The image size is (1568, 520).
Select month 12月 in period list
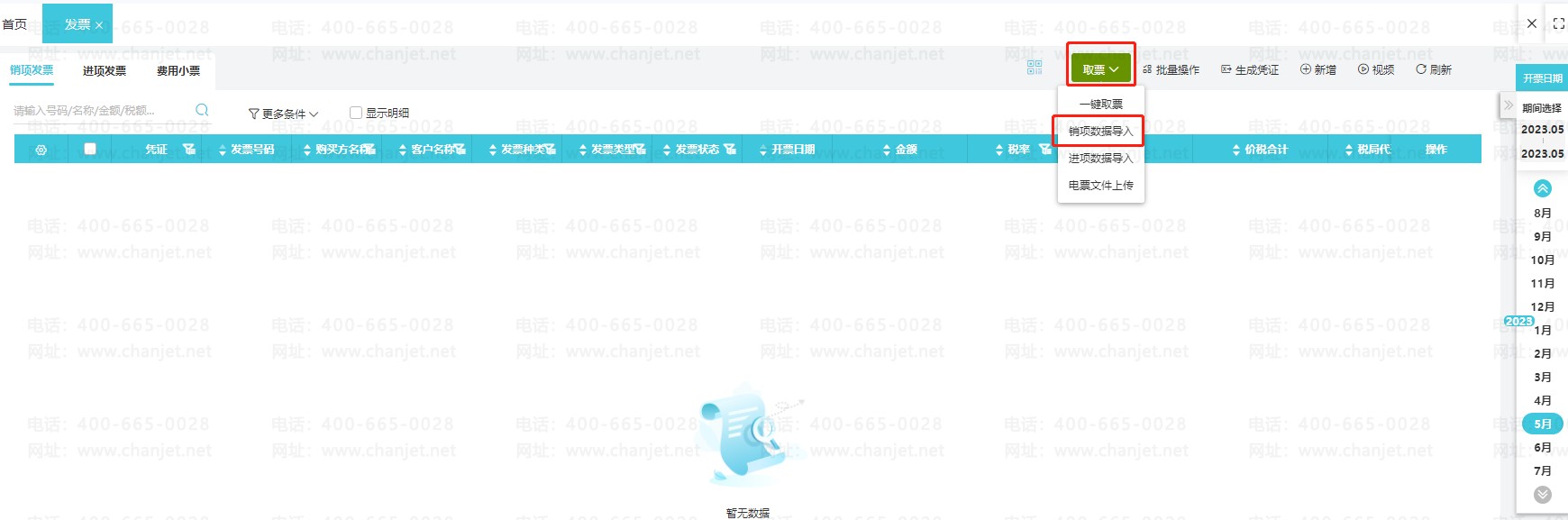click(1543, 306)
